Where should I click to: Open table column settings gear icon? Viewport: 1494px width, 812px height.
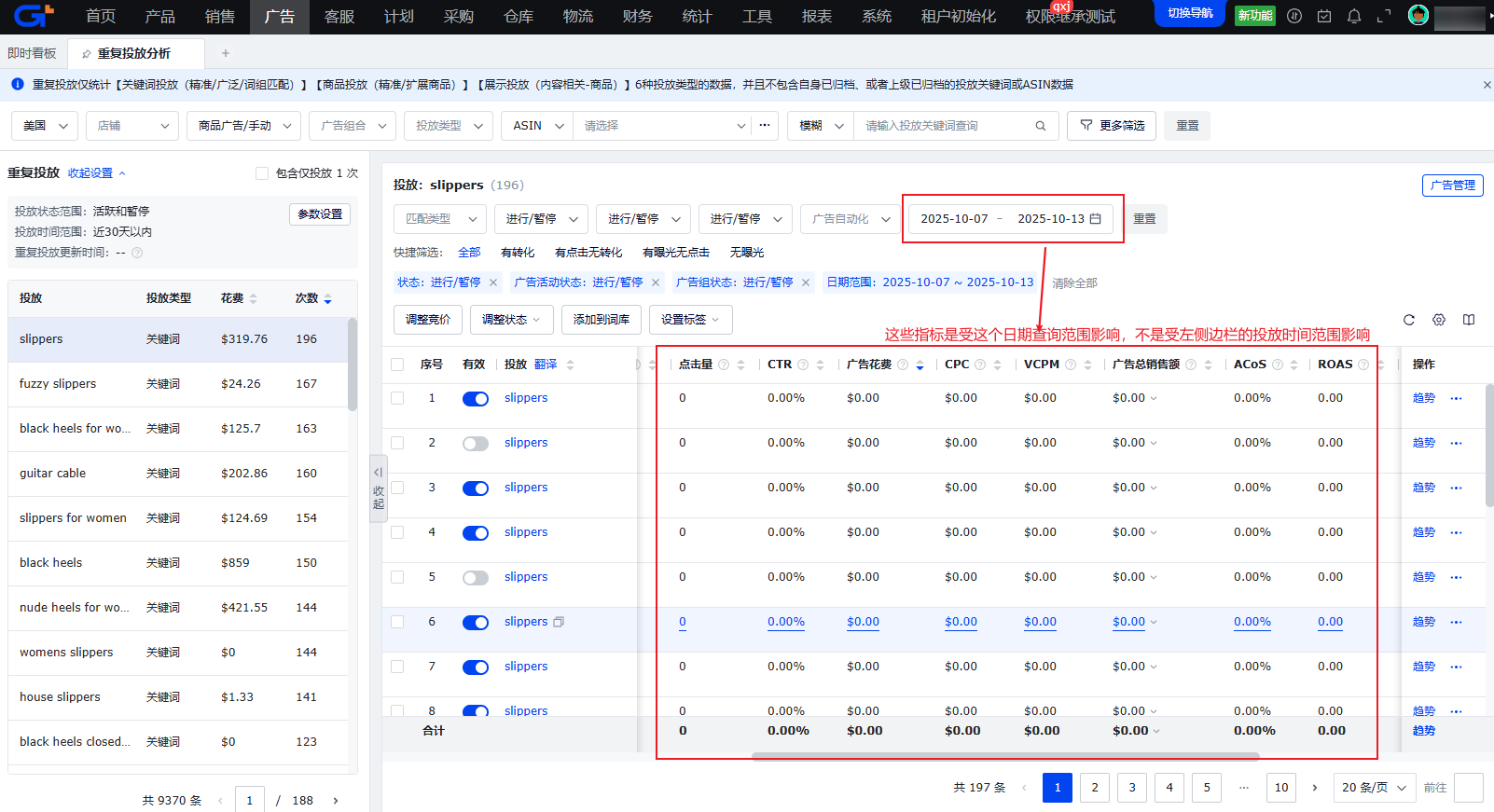click(1439, 320)
